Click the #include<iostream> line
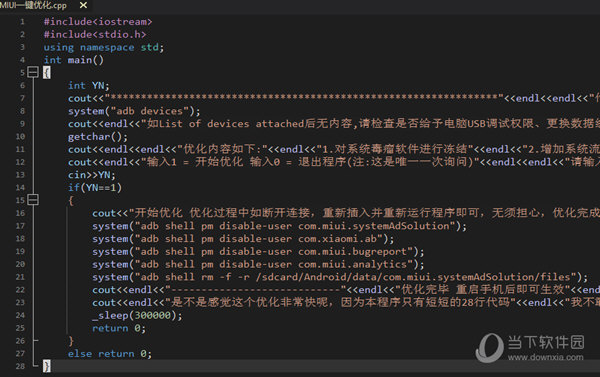600x377 pixels. (98, 22)
